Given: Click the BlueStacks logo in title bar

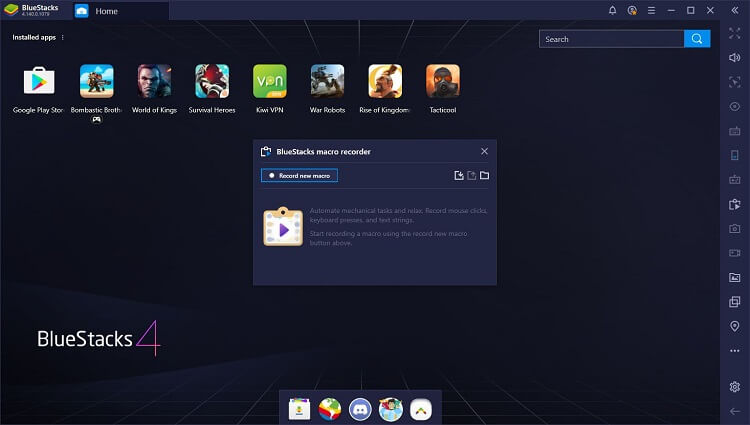Looking at the screenshot, I should (11, 10).
